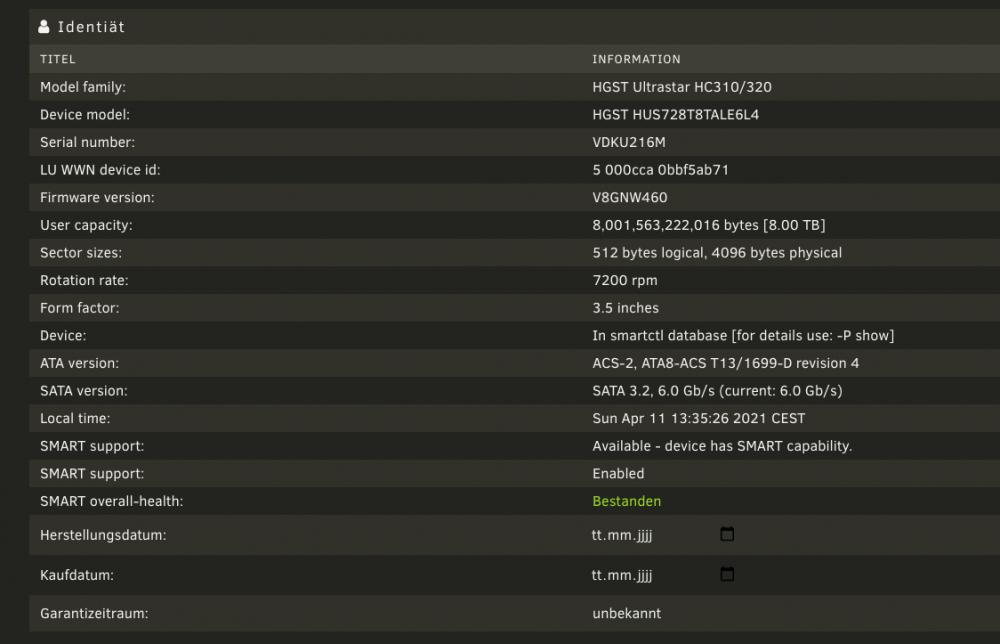
Task: Click the INFORMATION column header
Action: 636,59
